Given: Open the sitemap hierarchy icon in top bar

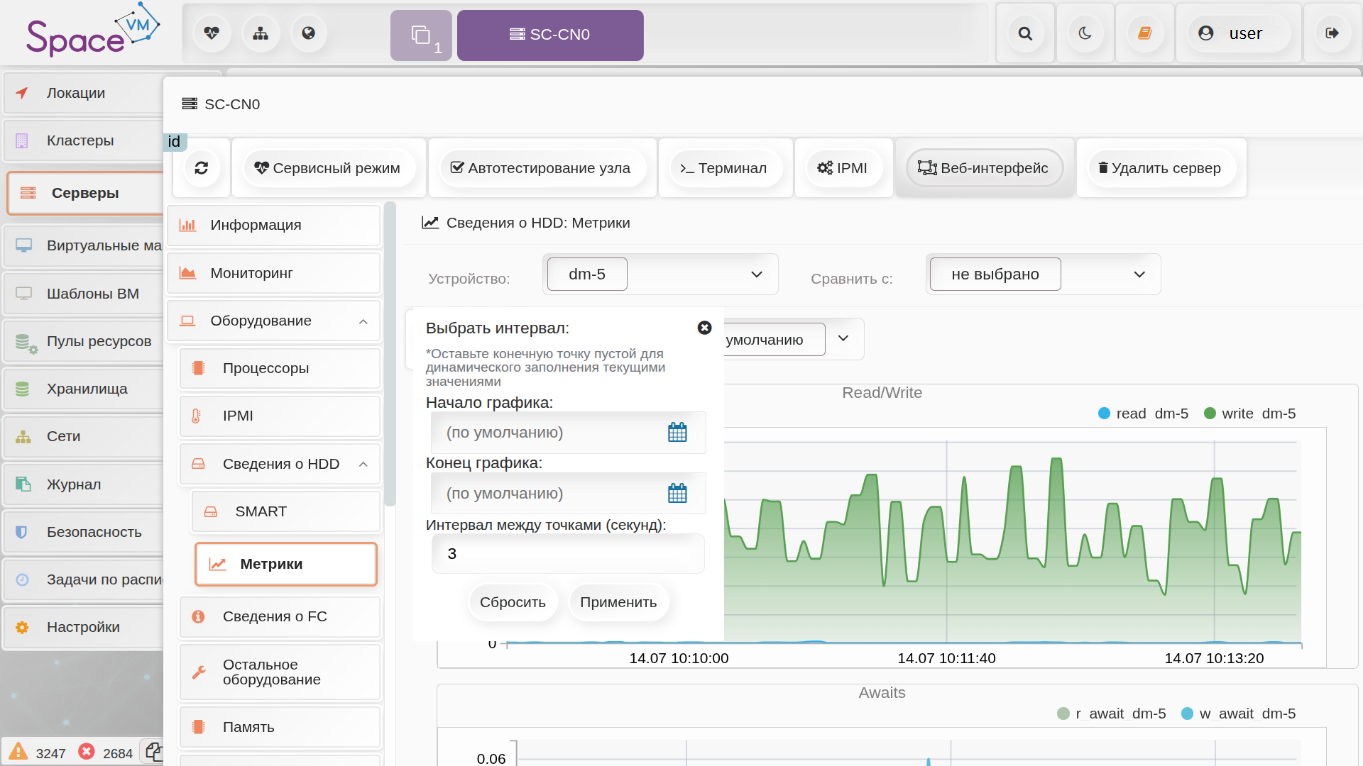Looking at the screenshot, I should pos(260,33).
